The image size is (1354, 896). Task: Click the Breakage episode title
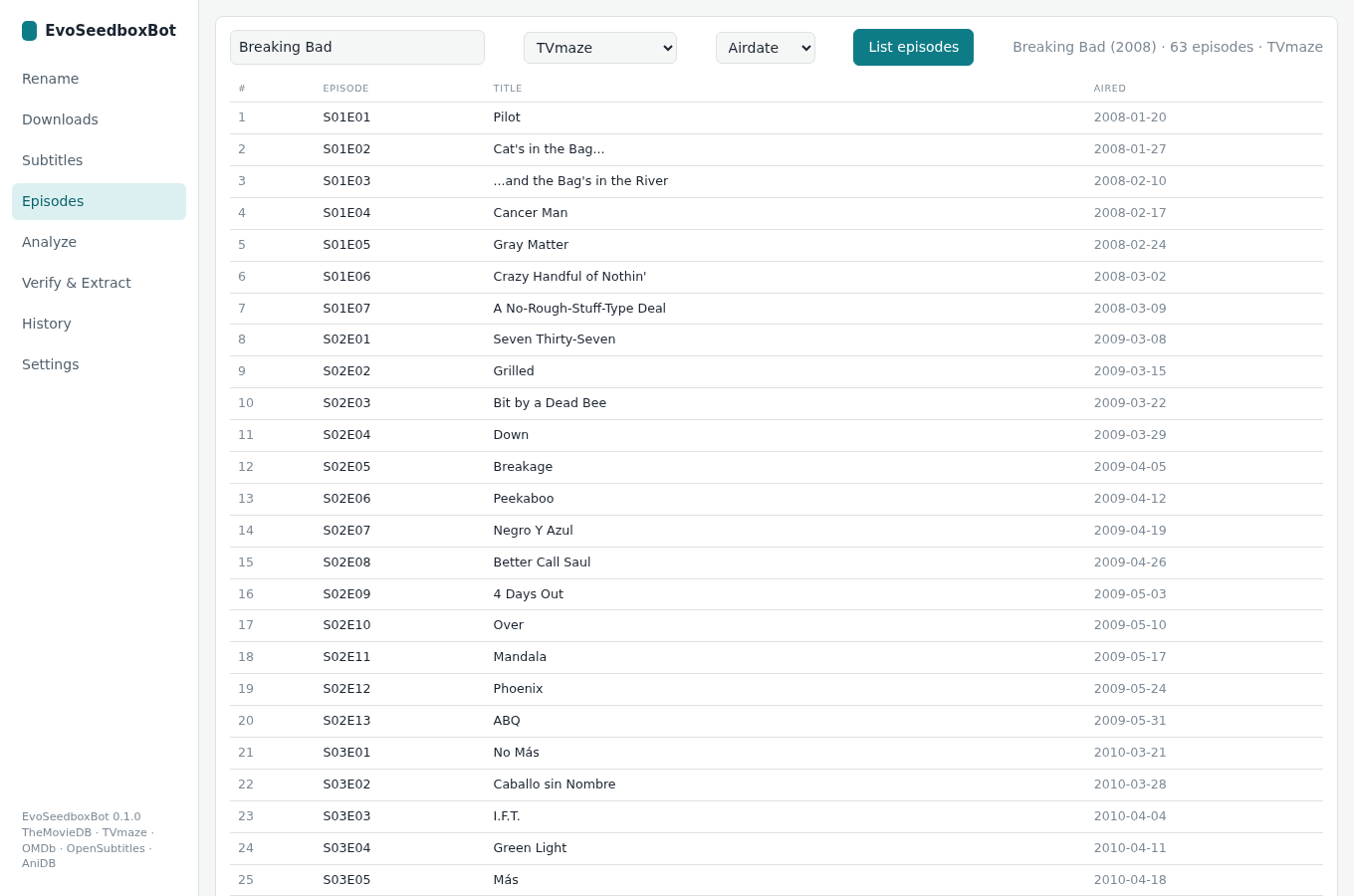pyautogui.click(x=523, y=467)
